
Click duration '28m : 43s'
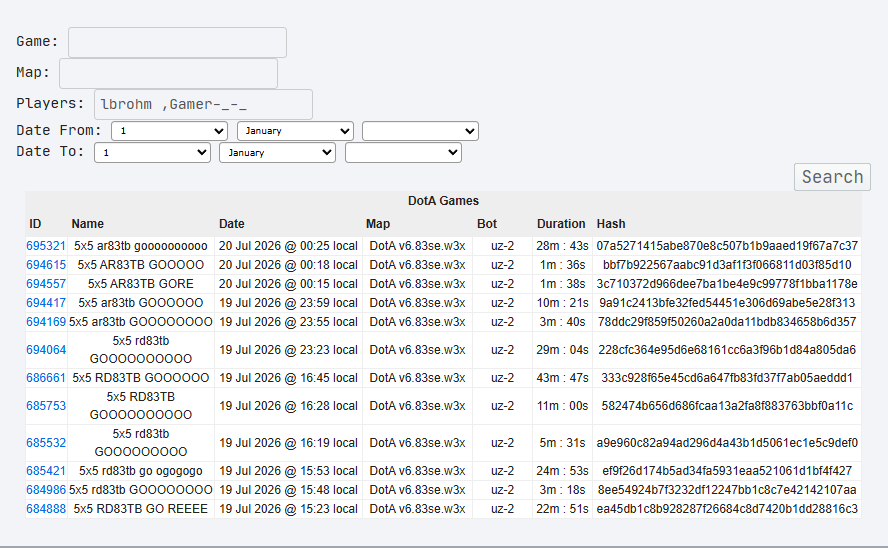[562, 246]
